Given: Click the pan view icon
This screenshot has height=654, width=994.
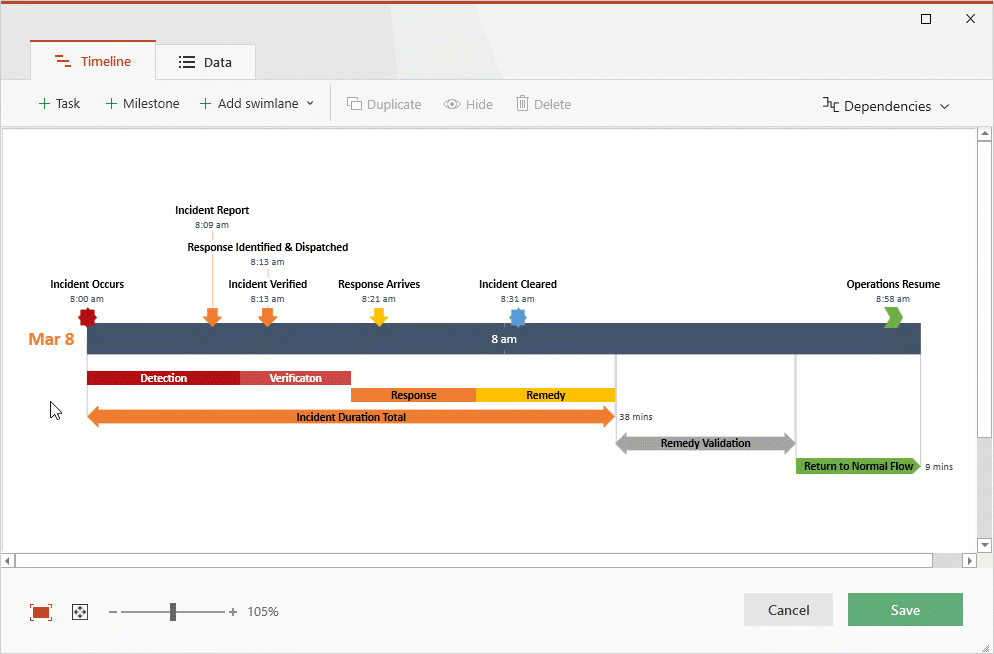Looking at the screenshot, I should (80, 612).
